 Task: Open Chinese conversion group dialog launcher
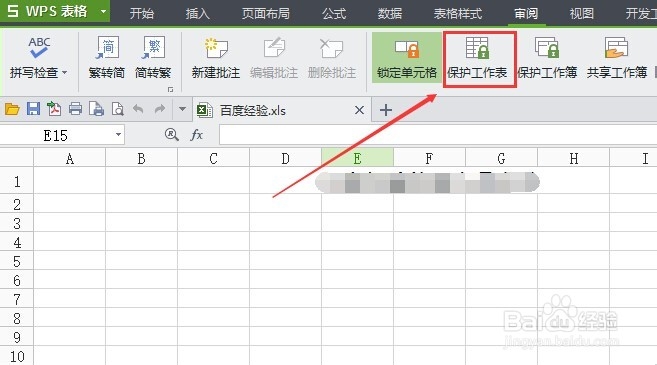171,89
